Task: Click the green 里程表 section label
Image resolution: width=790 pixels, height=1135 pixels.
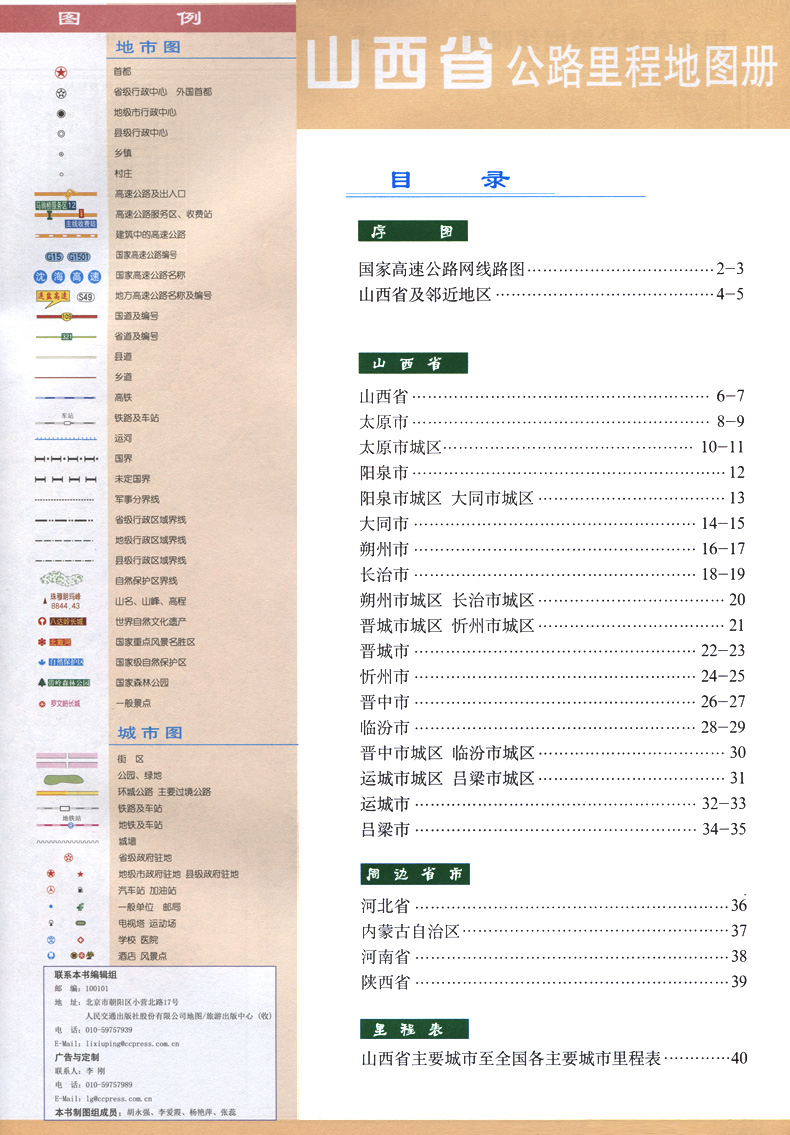Action: tap(414, 1029)
